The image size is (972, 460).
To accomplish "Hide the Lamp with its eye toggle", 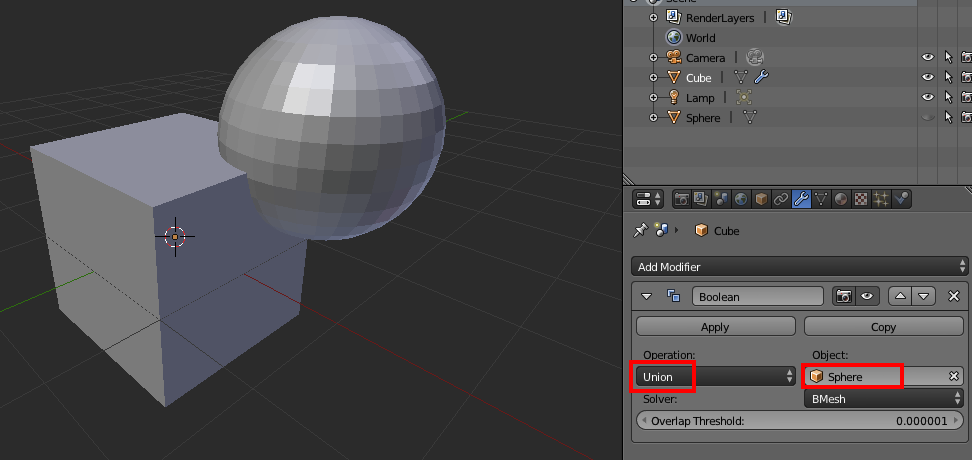I will tap(927, 97).
